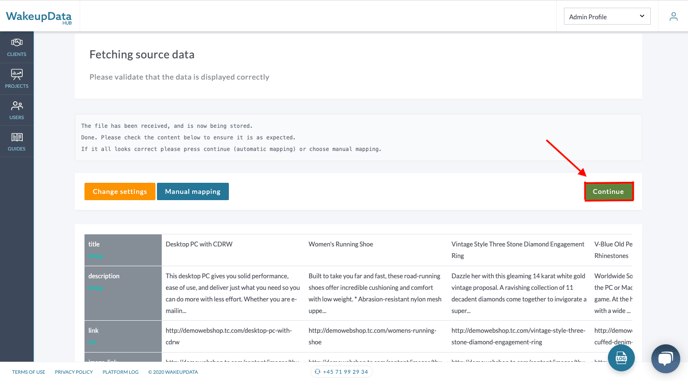Click the womens-running-shoe link cell
This screenshot has height=381, width=688.
(376, 336)
